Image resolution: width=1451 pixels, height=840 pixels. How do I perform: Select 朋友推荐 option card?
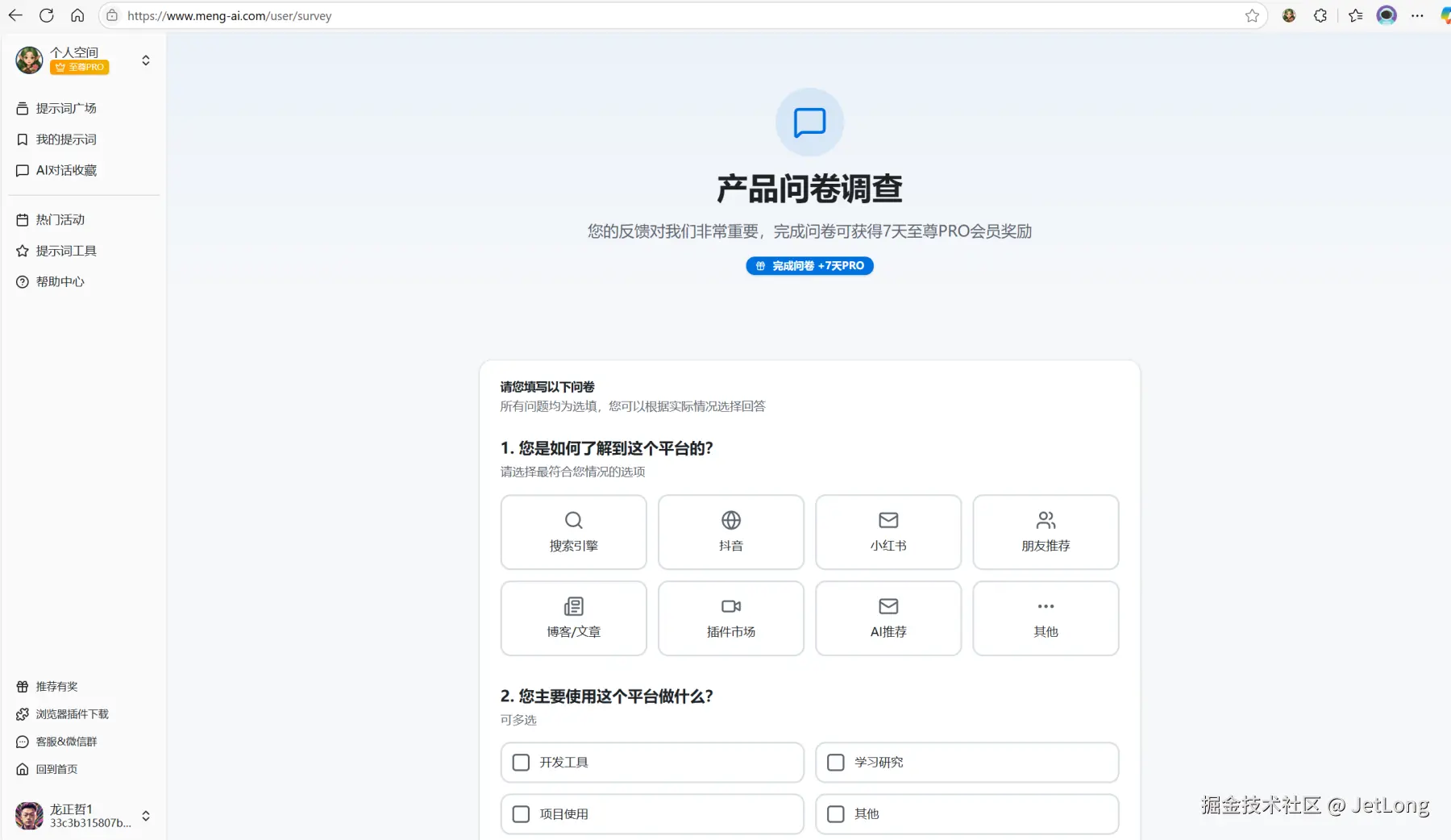1046,532
